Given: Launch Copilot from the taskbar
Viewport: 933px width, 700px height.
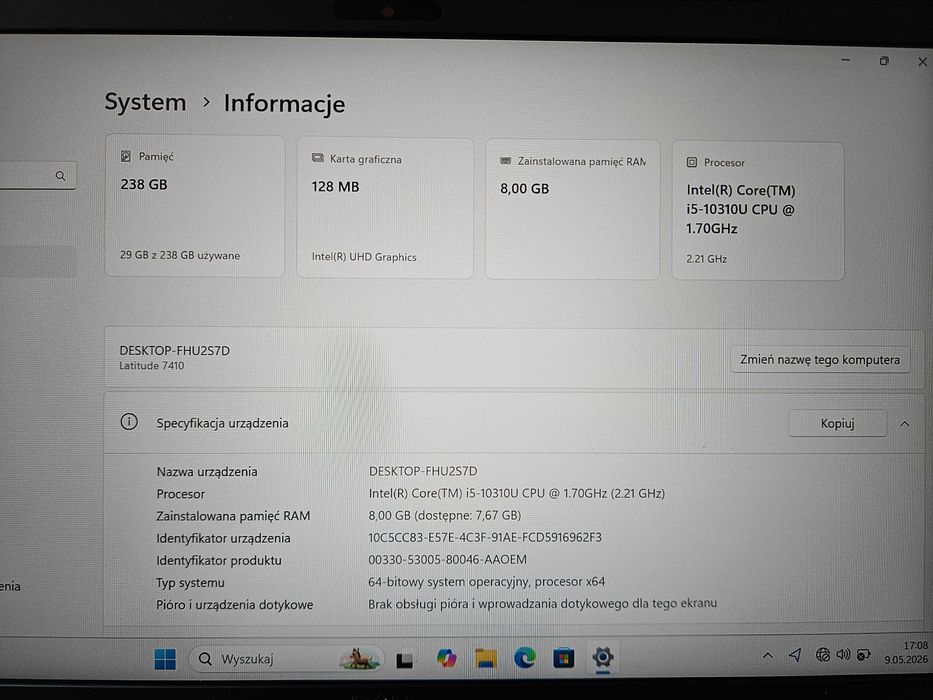Looking at the screenshot, I should pos(446,658).
